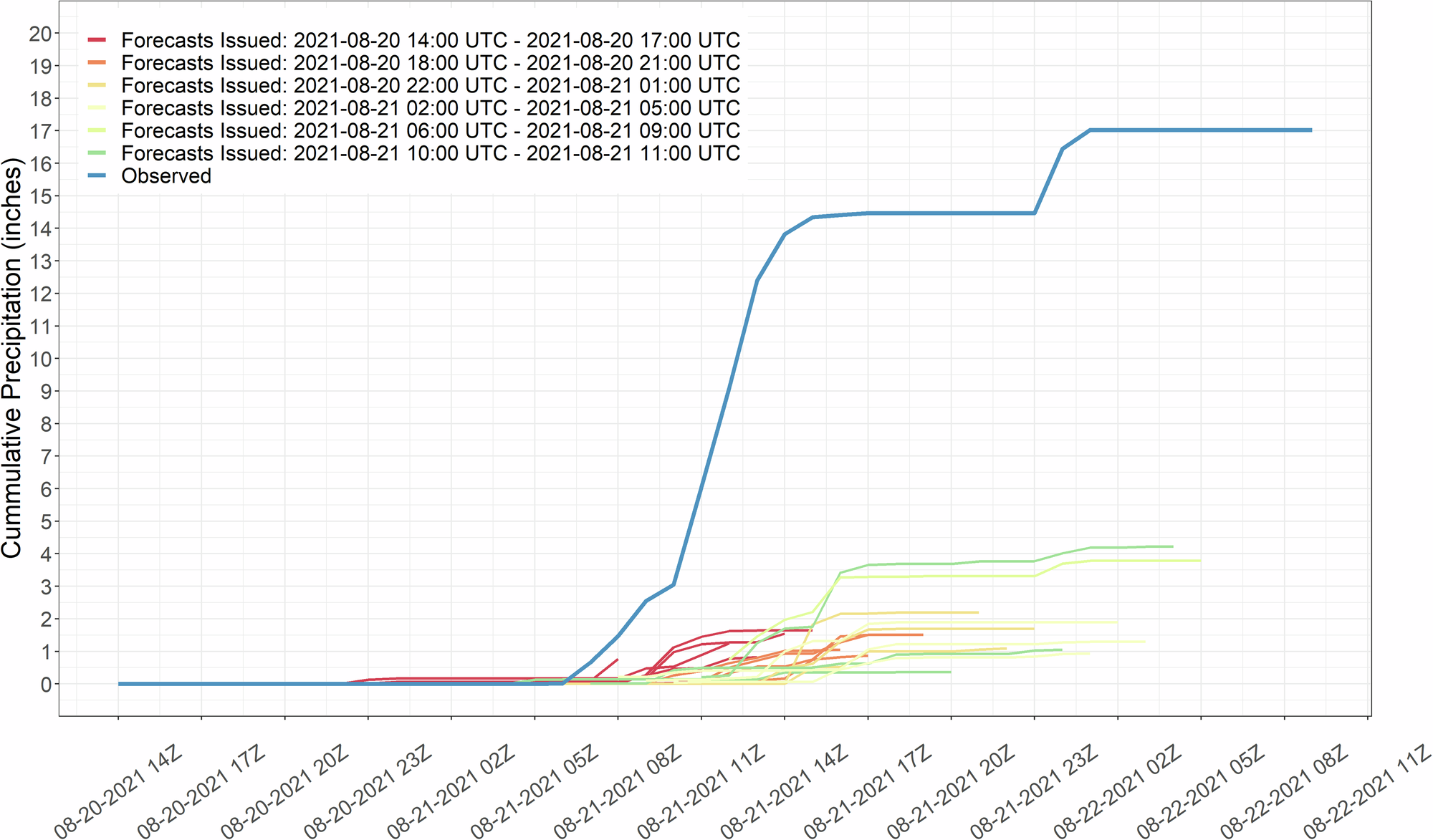Click the x-axis label 08-21-2021 23Z
1433x840 pixels.
tap(1035, 791)
